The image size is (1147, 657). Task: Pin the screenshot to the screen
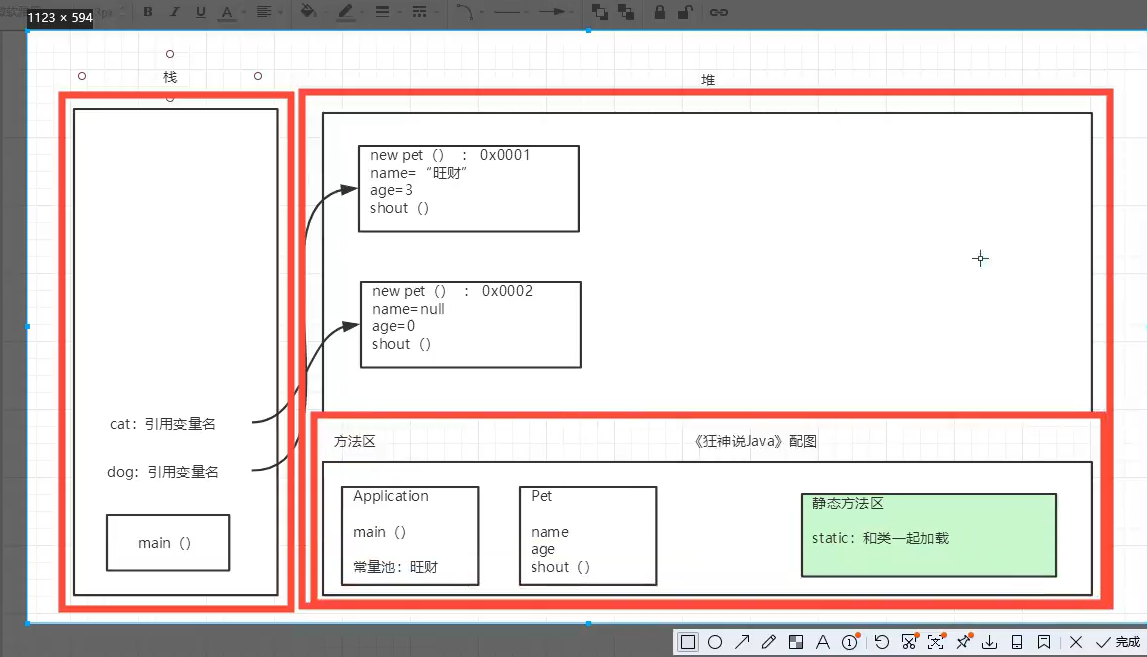point(964,642)
